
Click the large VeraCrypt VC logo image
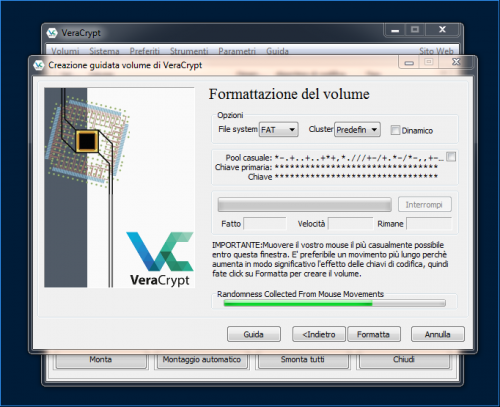(x=160, y=259)
